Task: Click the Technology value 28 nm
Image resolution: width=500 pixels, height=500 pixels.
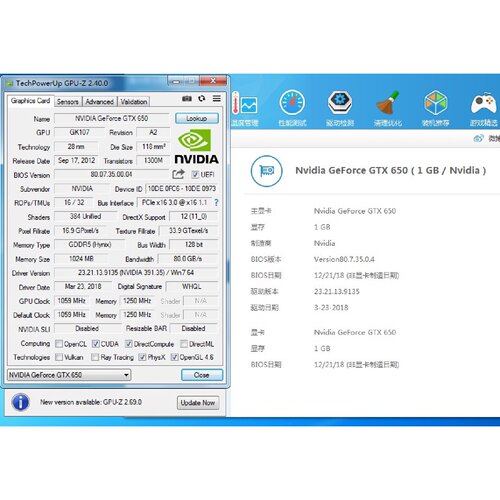Action: click(x=76, y=147)
